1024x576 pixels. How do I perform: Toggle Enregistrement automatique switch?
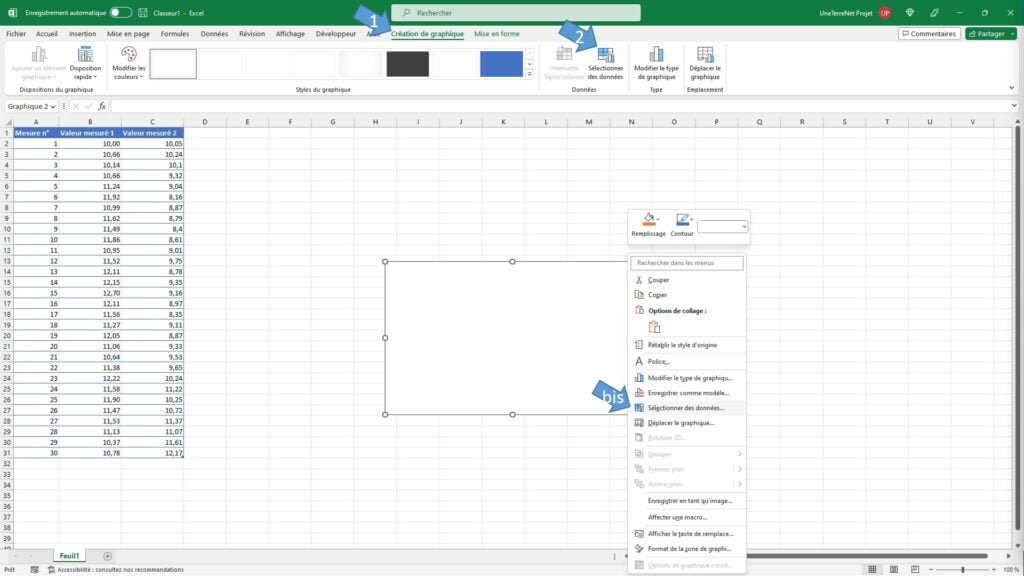tap(120, 12)
